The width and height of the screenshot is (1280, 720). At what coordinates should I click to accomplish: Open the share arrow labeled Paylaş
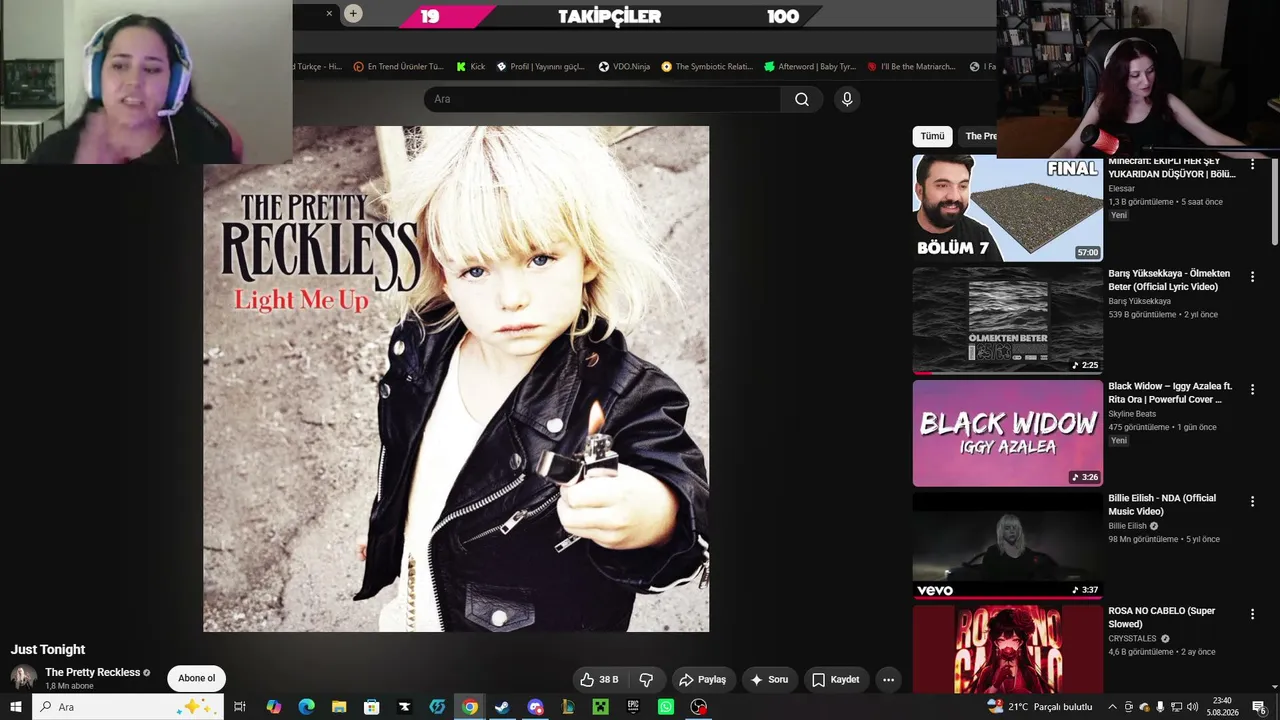(702, 680)
